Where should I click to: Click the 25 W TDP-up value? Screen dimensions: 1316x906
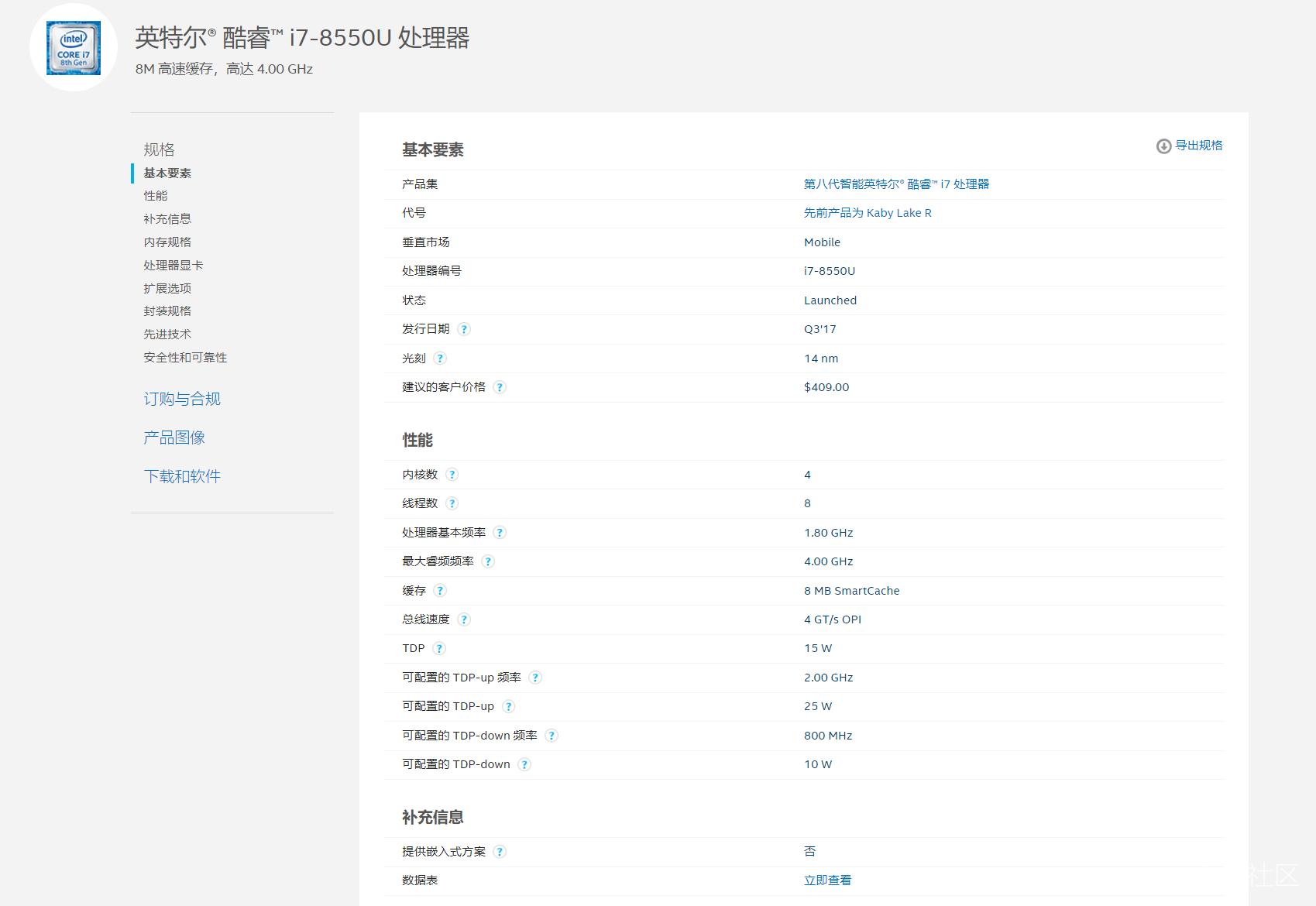click(818, 706)
